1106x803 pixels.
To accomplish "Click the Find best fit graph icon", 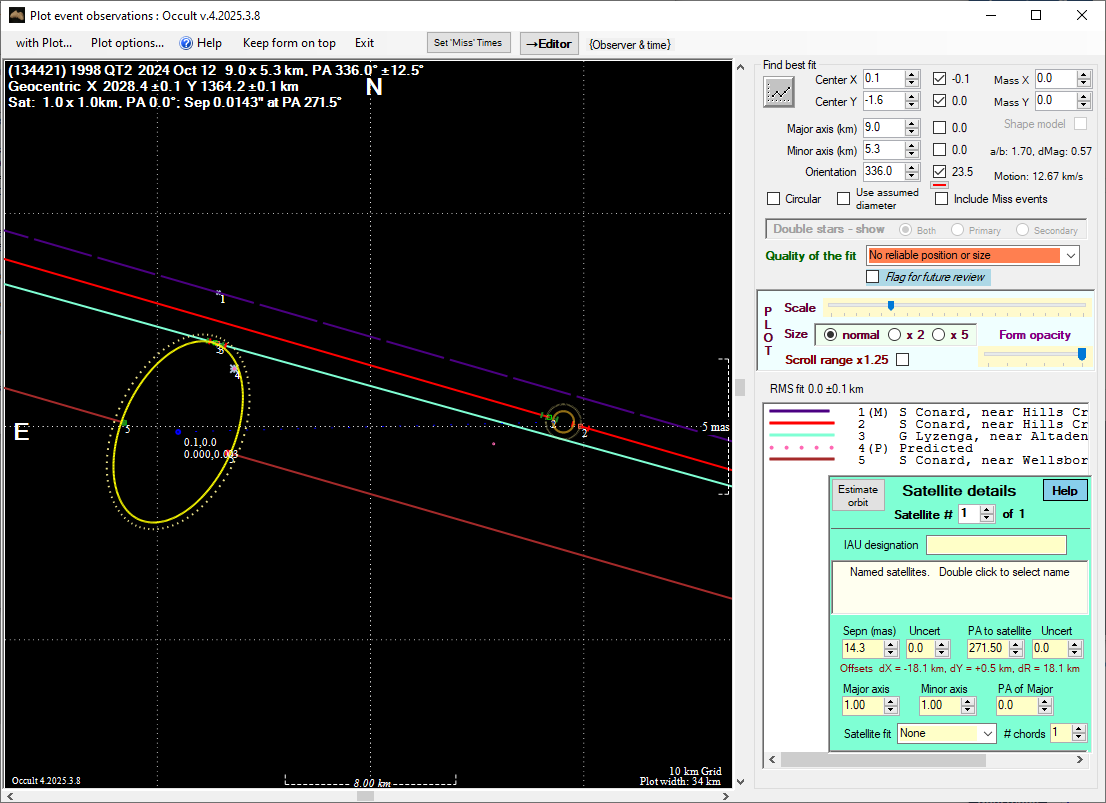I will (779, 92).
